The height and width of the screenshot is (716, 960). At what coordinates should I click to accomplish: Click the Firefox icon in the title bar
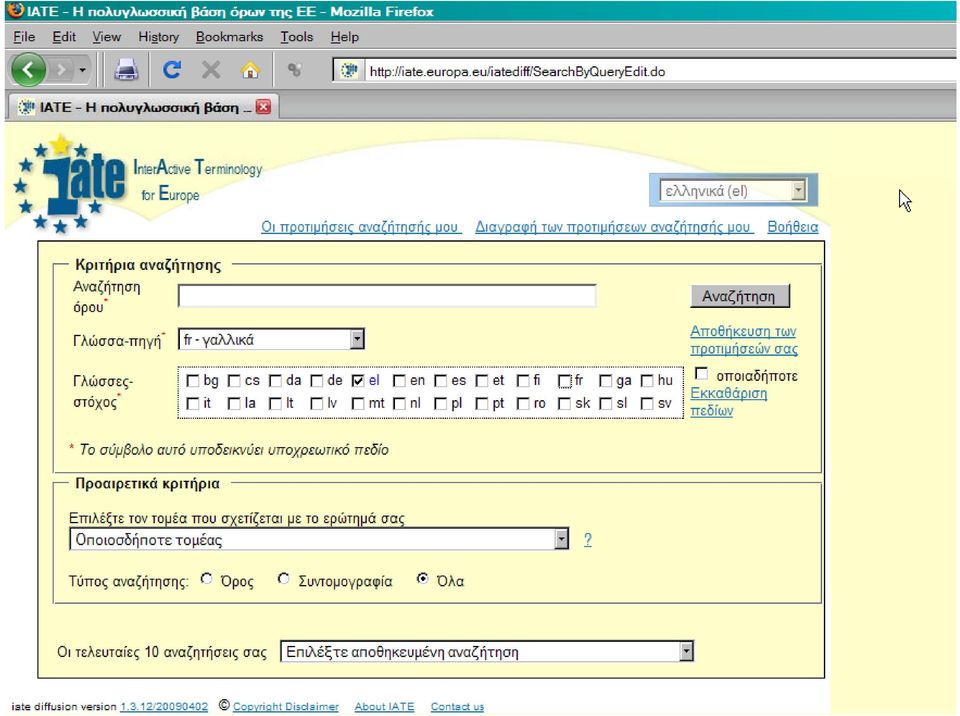(x=15, y=11)
